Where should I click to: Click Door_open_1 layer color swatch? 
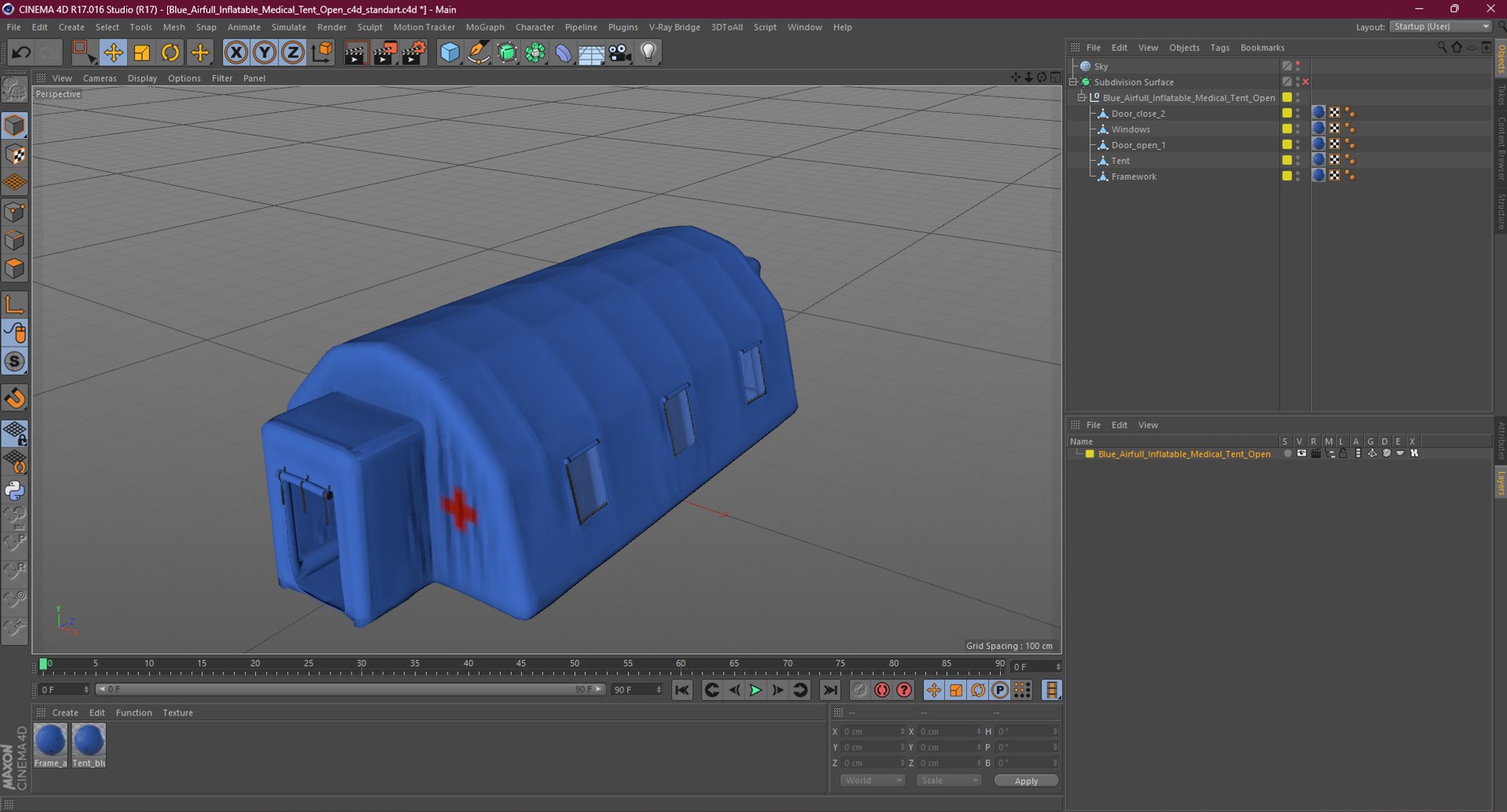(1287, 144)
